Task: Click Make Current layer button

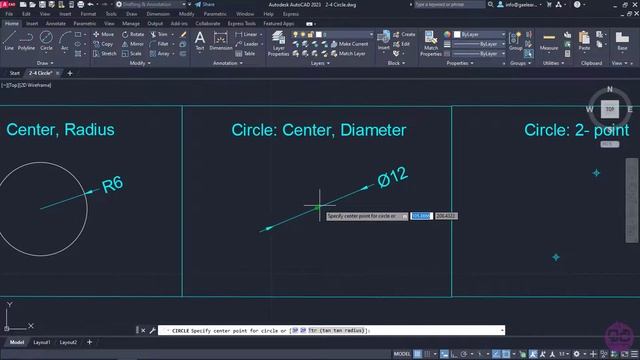Action: (349, 44)
